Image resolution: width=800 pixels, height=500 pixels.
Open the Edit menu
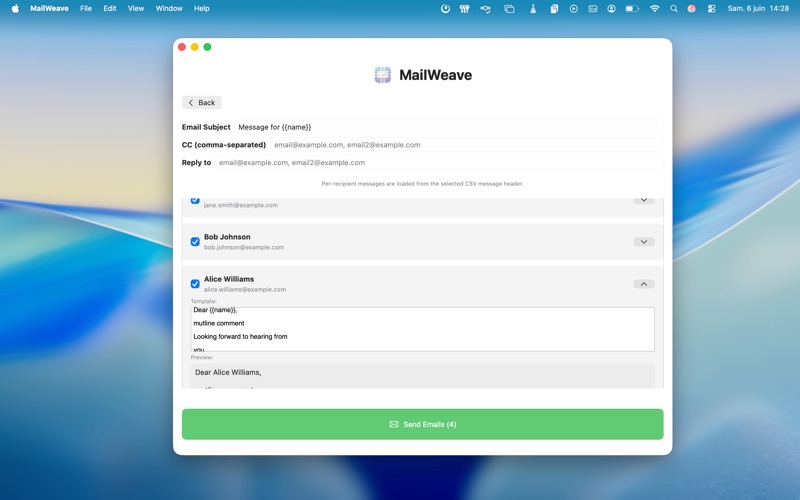point(110,8)
